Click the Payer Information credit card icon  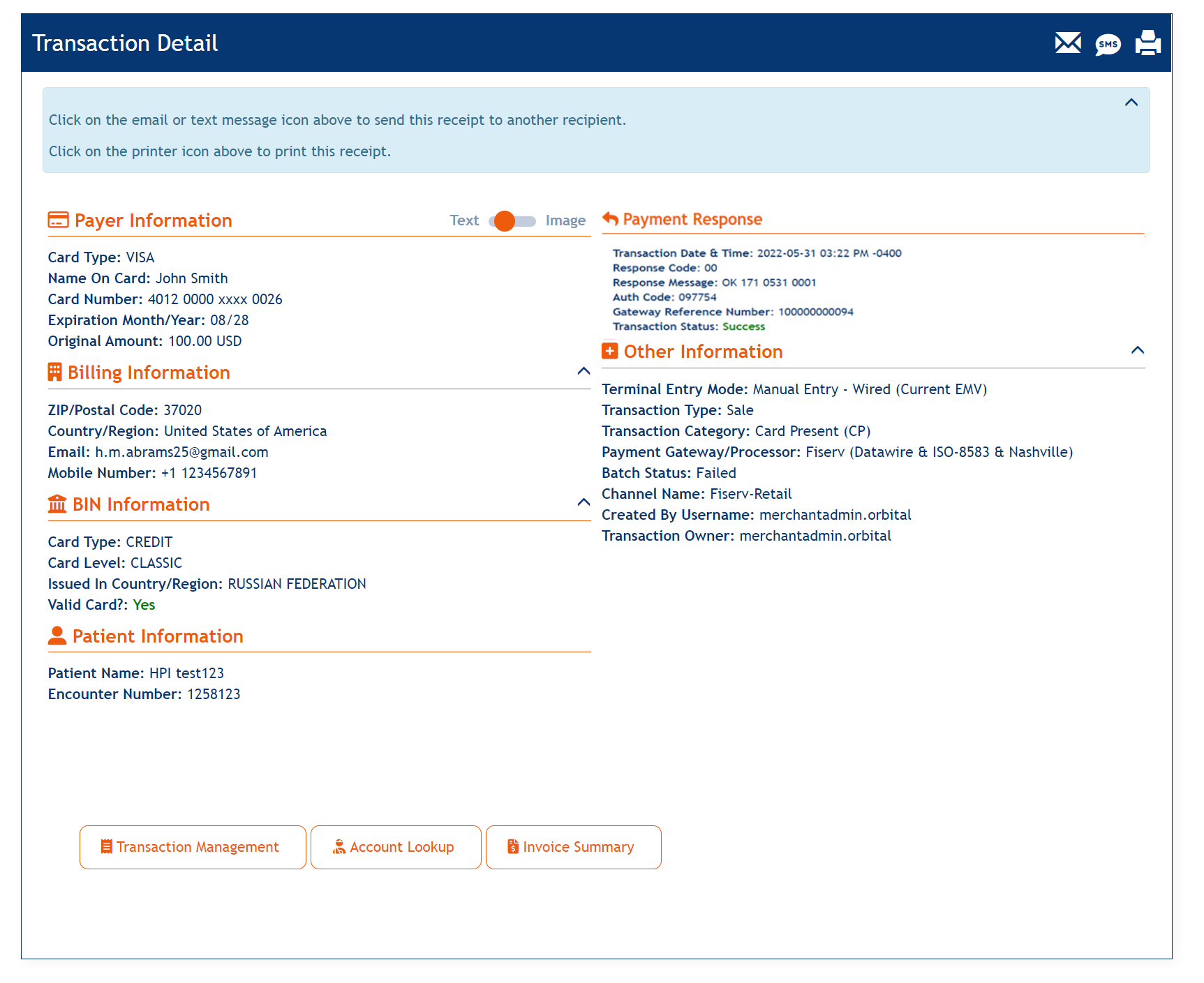tap(58, 220)
